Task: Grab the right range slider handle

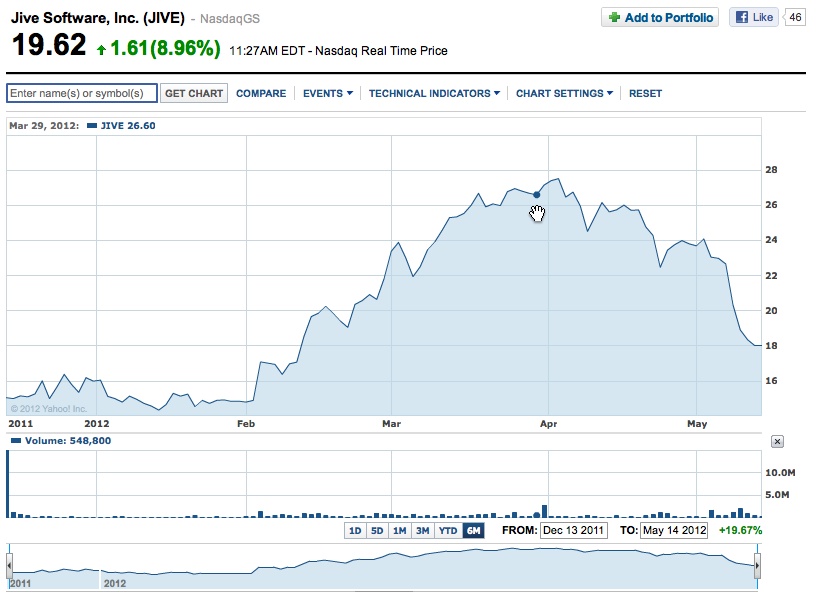Action: 757,566
